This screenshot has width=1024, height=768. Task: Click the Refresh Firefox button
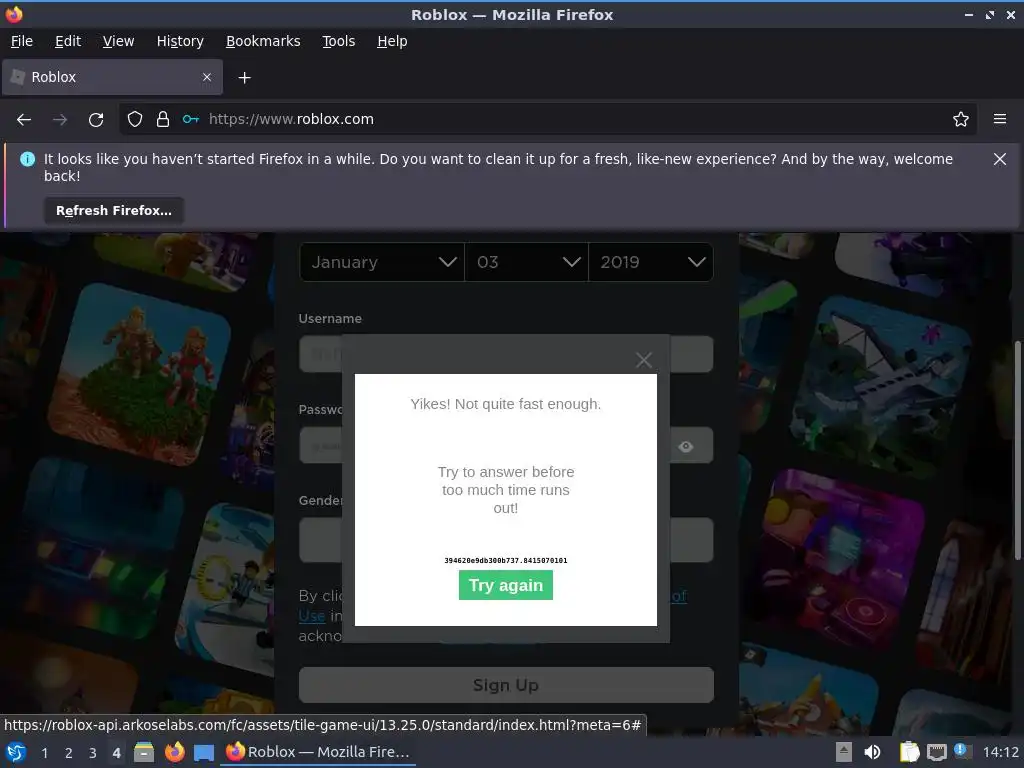(x=114, y=211)
